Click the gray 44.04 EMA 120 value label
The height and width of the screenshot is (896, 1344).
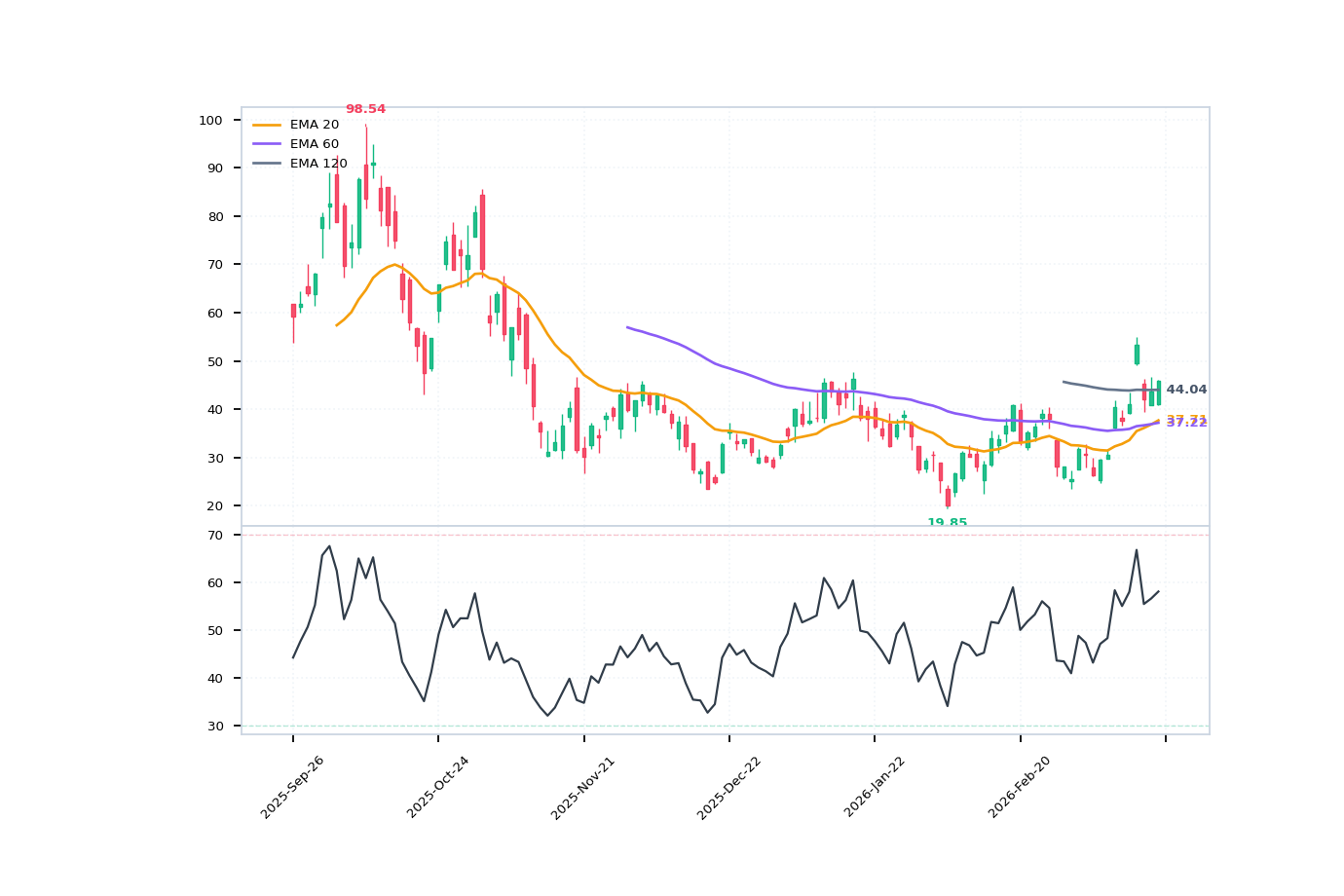click(x=1187, y=388)
